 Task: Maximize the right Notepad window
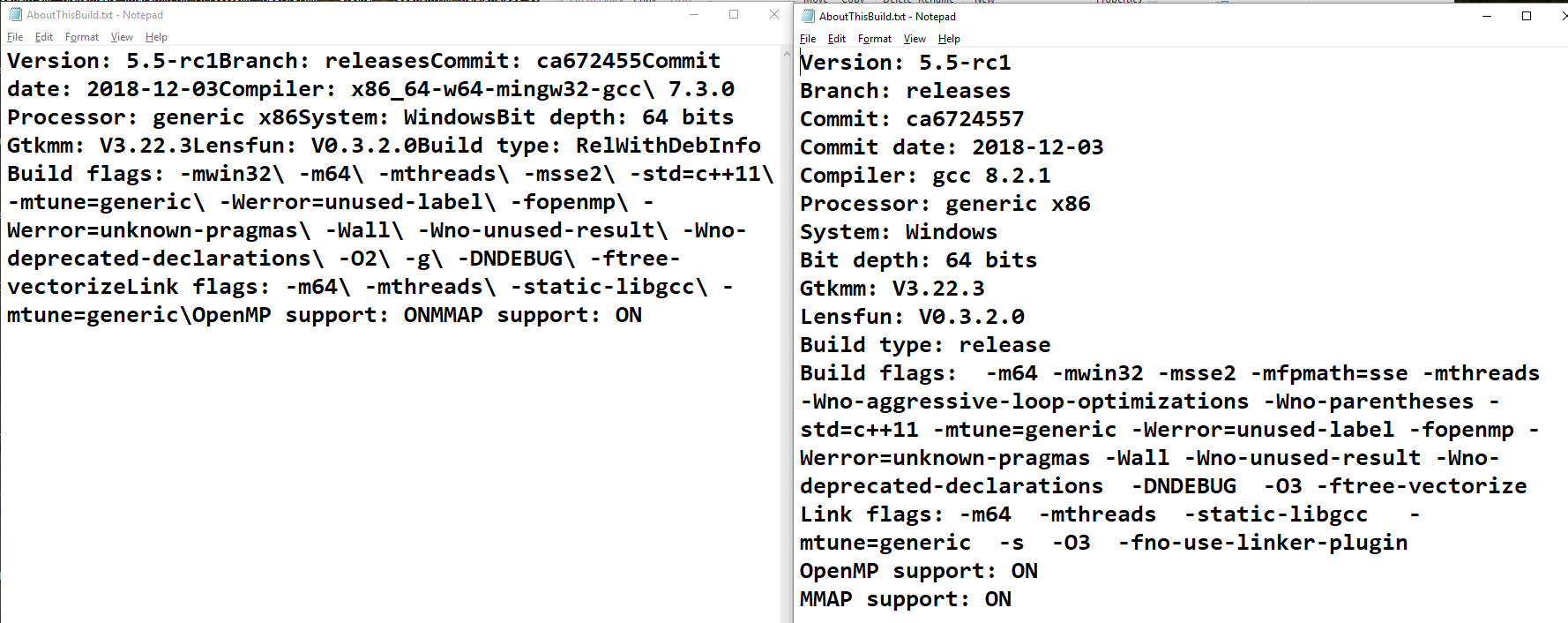[x=1527, y=16]
